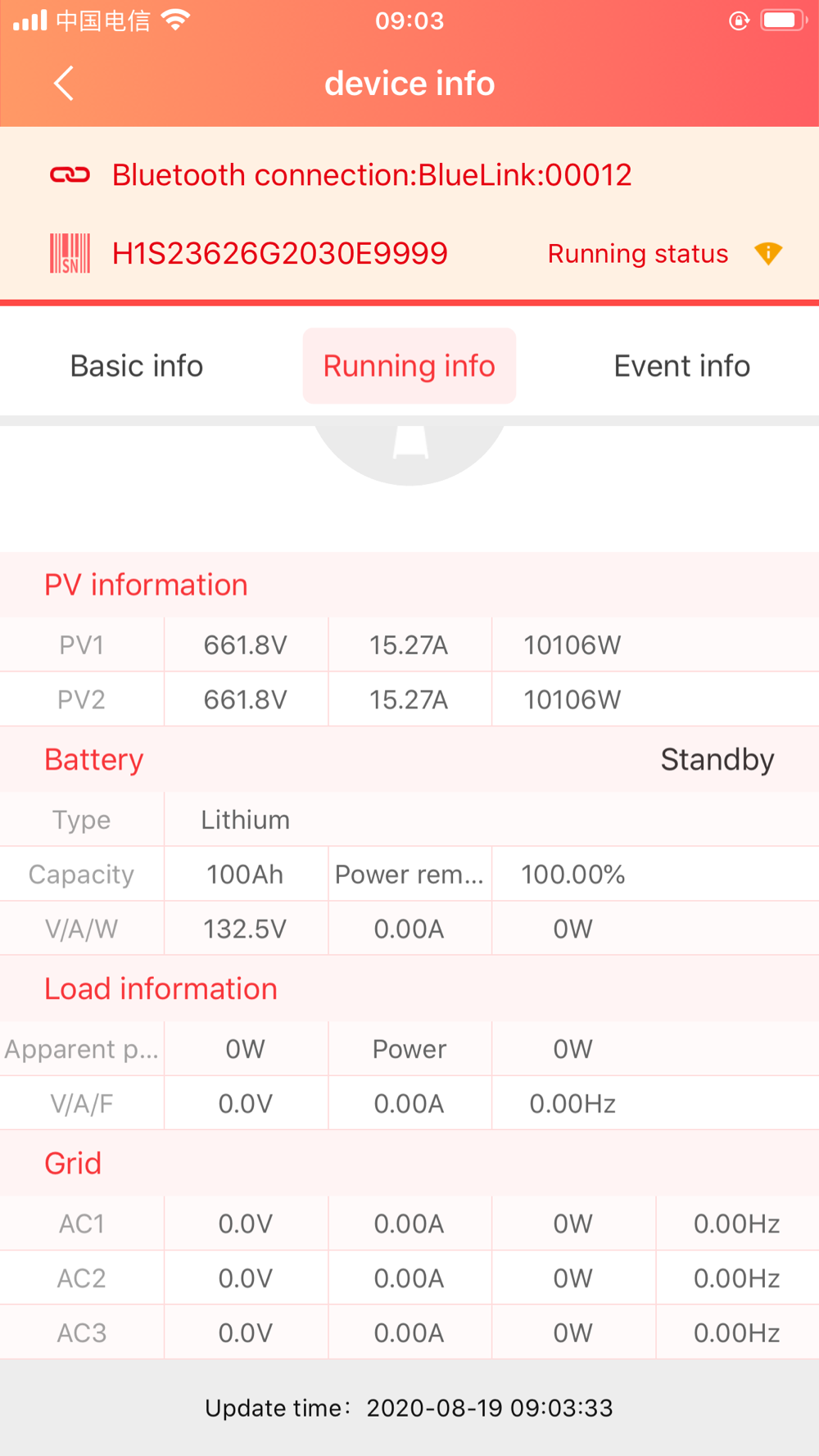The height and width of the screenshot is (1456, 819).
Task: Tap the back arrow icon
Action: (64, 84)
